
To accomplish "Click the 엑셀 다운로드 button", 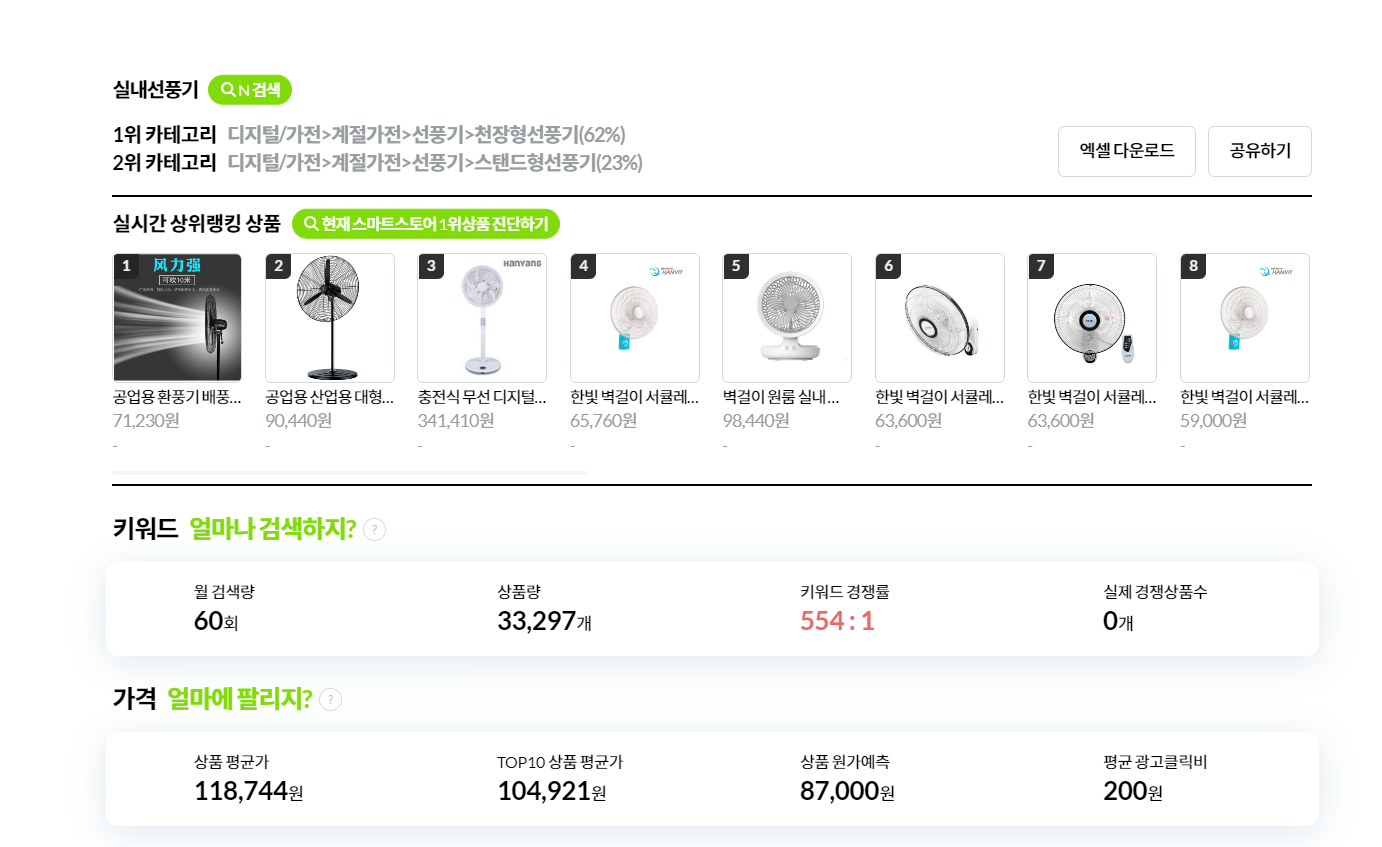I will [1127, 152].
